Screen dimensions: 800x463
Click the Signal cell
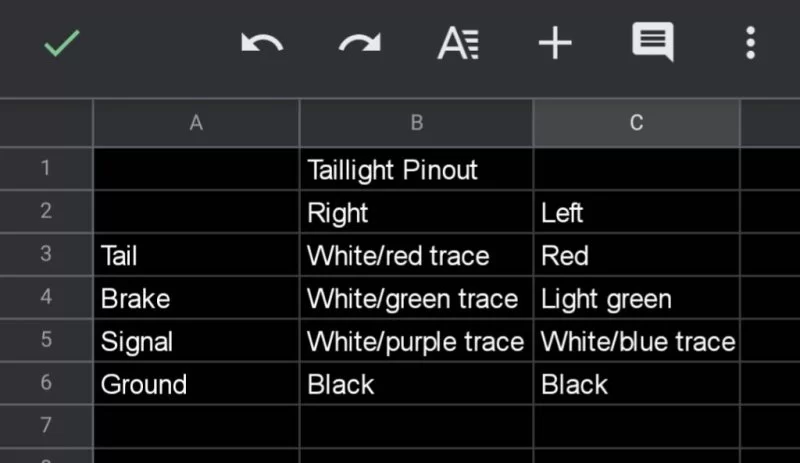196,342
